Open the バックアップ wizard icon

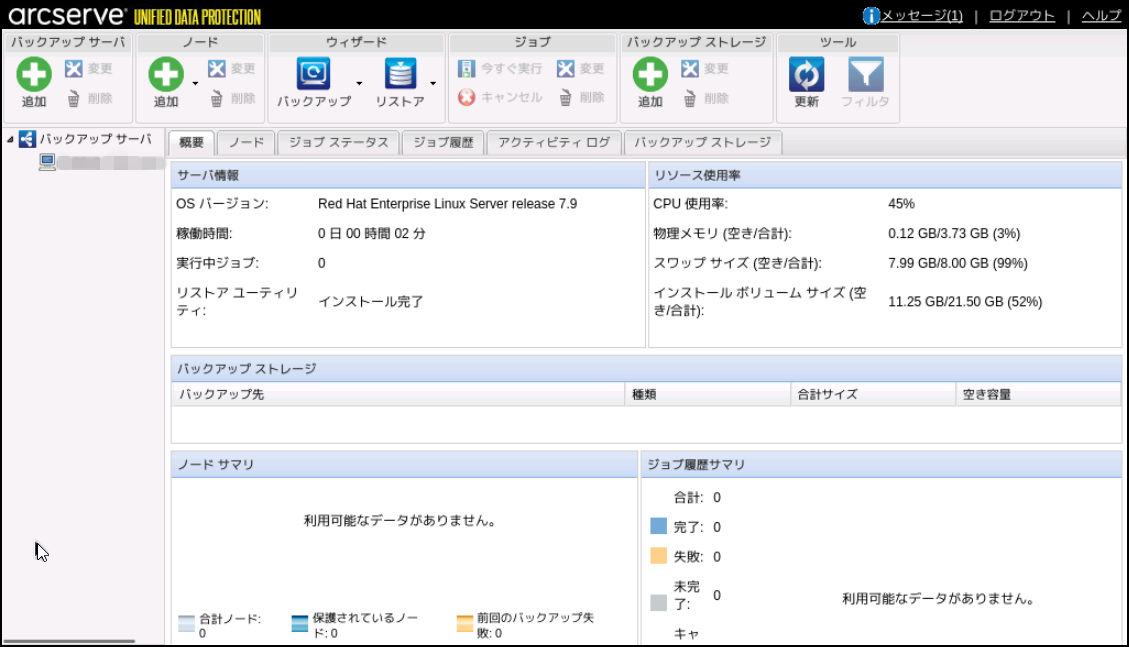pos(313,75)
